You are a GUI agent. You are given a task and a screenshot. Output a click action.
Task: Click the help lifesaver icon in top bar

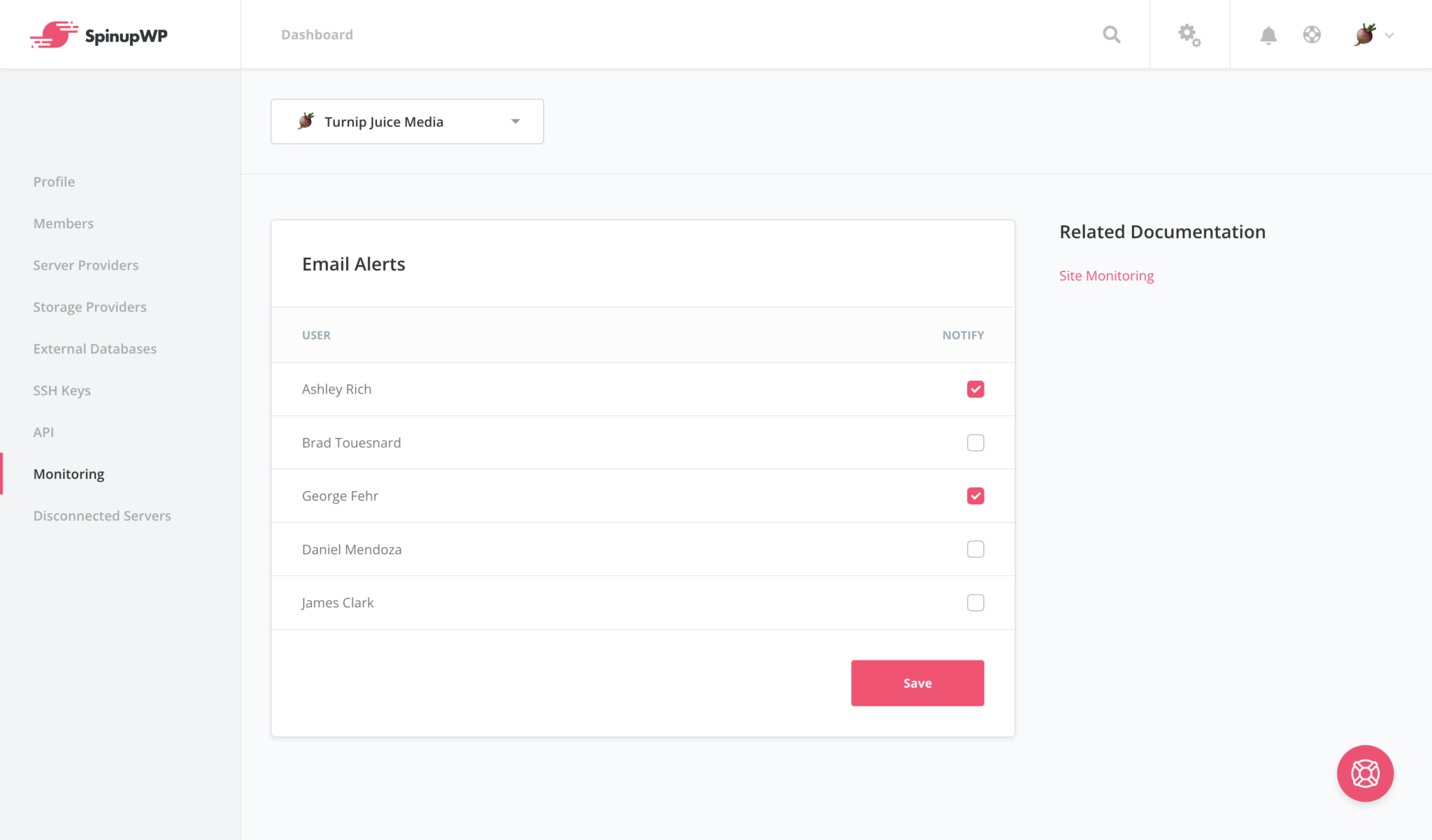coord(1312,34)
